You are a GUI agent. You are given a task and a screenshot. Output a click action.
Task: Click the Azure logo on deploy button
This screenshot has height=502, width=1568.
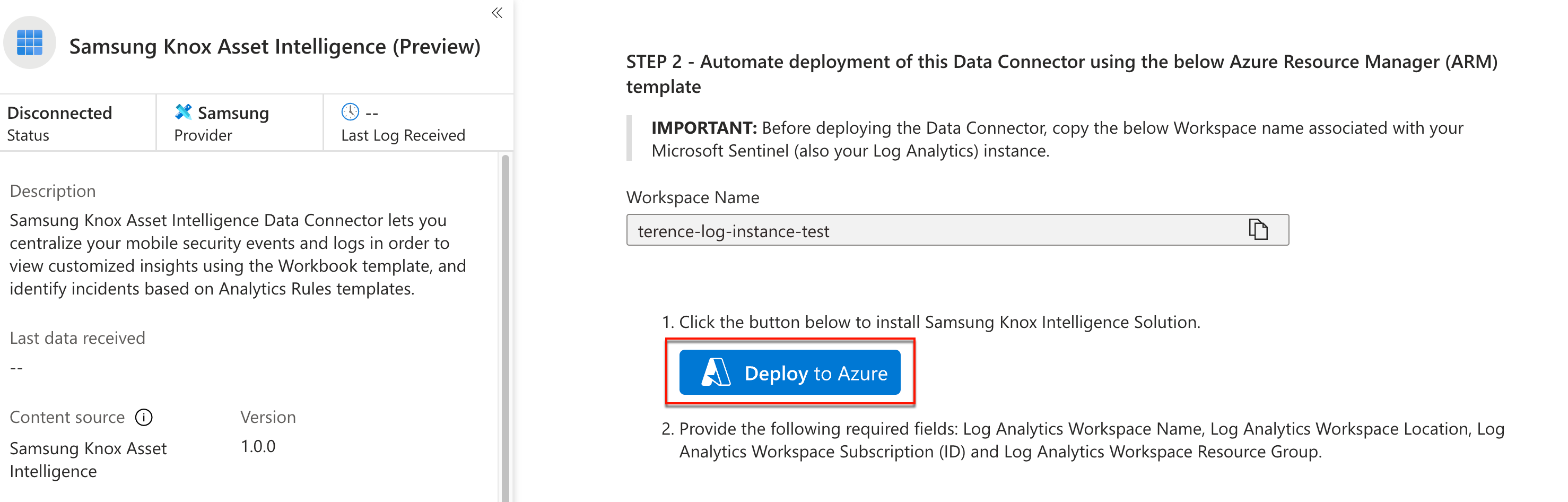tap(716, 372)
